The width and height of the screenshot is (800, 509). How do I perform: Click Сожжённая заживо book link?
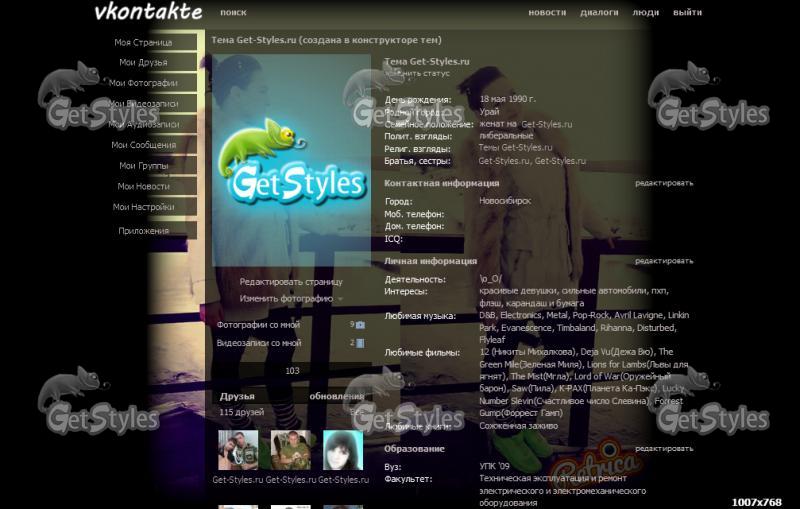[518, 425]
